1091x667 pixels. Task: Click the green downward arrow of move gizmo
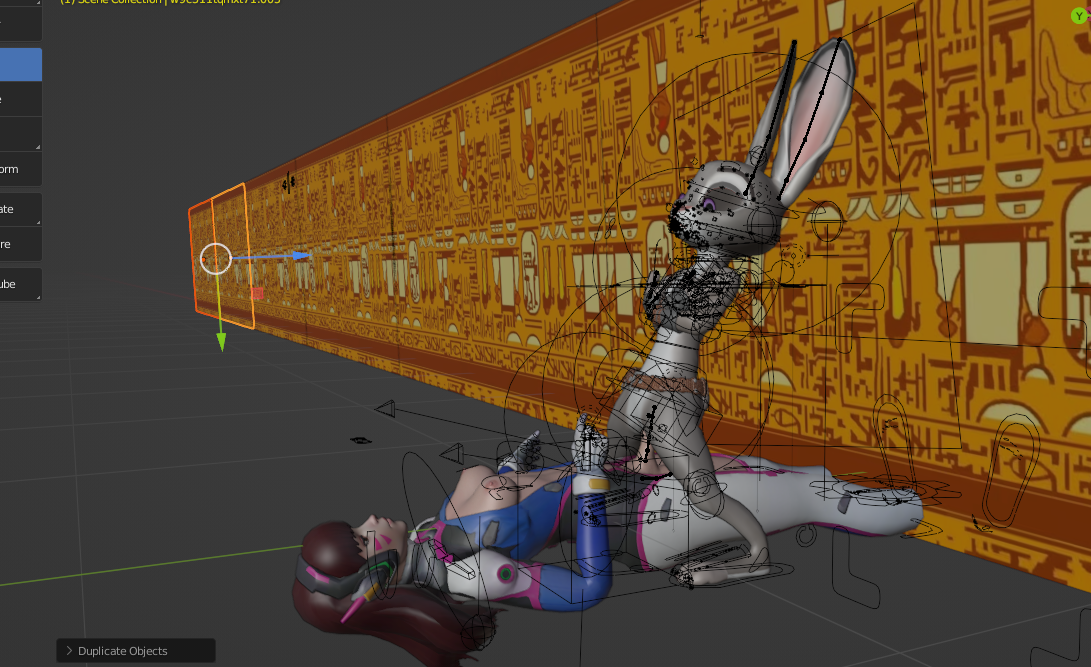[x=221, y=341]
